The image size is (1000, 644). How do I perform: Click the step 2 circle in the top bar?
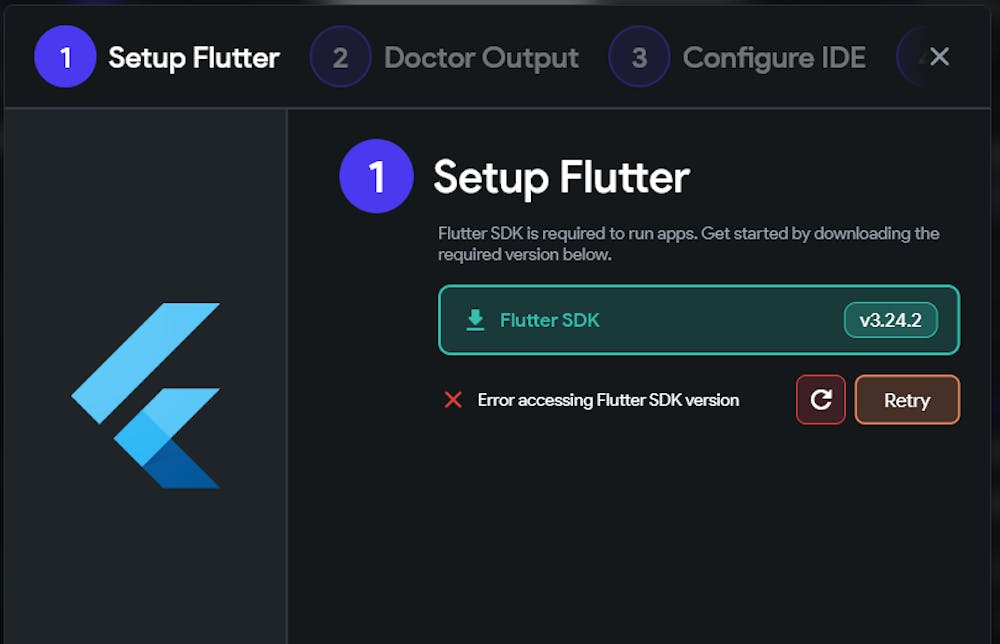(341, 57)
